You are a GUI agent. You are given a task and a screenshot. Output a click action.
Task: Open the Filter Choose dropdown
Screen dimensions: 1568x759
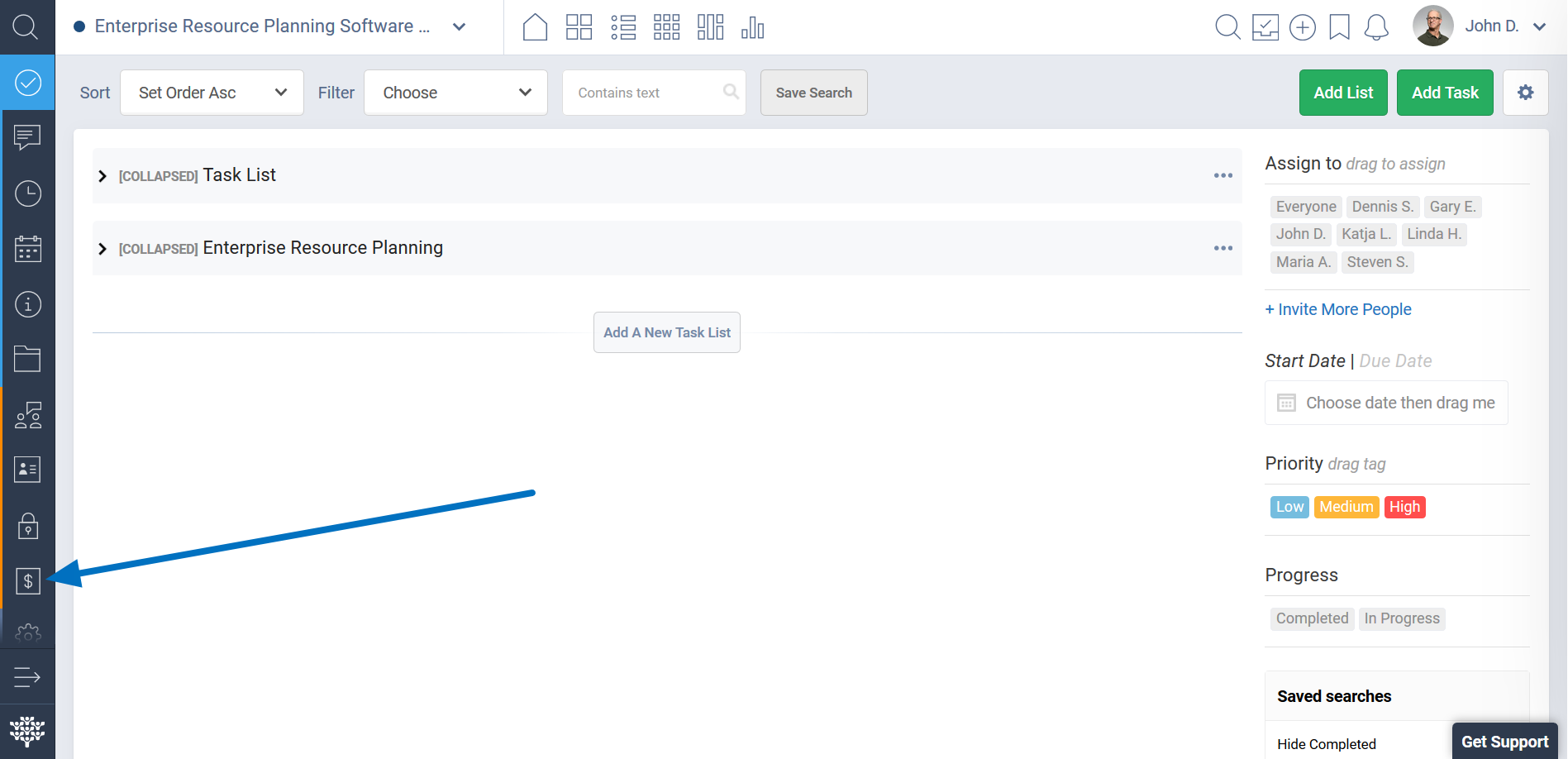(455, 93)
